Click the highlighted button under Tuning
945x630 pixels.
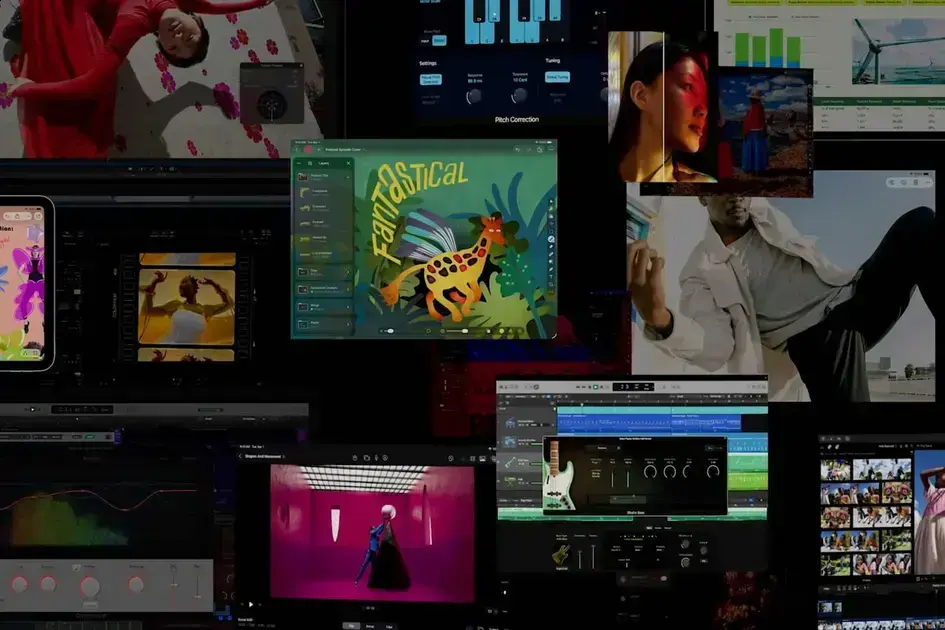[x=557, y=77]
